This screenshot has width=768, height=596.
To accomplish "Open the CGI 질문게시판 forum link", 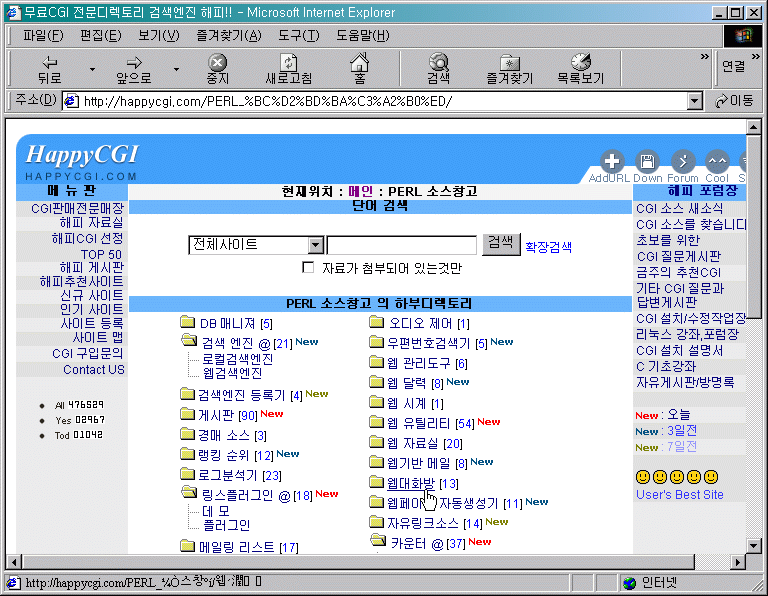I will [x=679, y=256].
